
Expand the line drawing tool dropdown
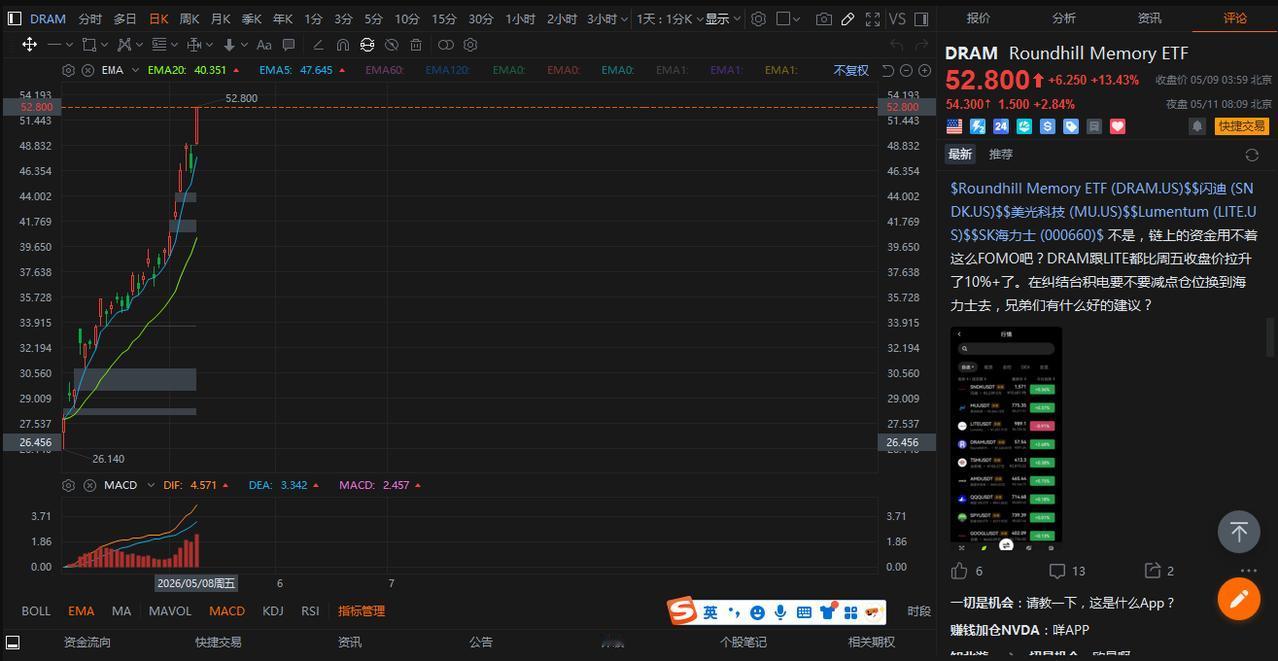click(x=69, y=44)
